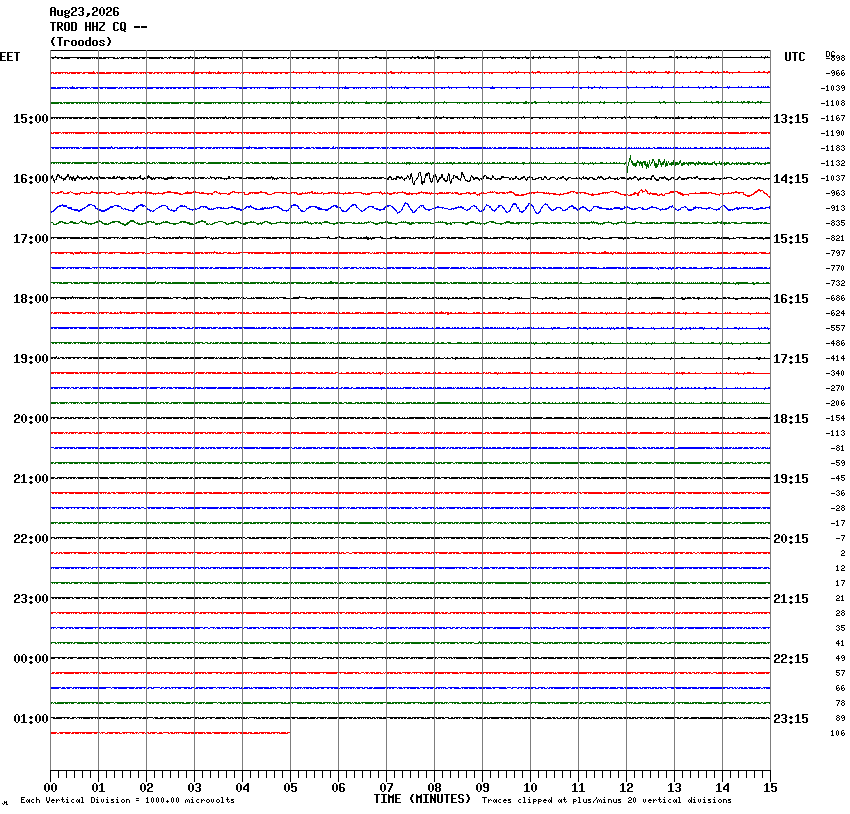
Task: Click the DC offset value -1039
Action: point(833,88)
